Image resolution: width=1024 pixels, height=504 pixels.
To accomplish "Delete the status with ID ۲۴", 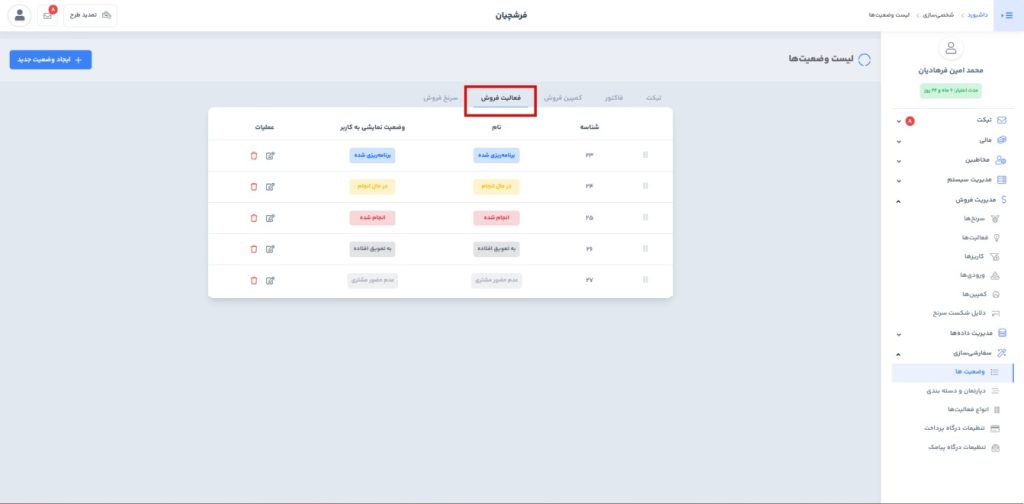I will click(x=254, y=186).
